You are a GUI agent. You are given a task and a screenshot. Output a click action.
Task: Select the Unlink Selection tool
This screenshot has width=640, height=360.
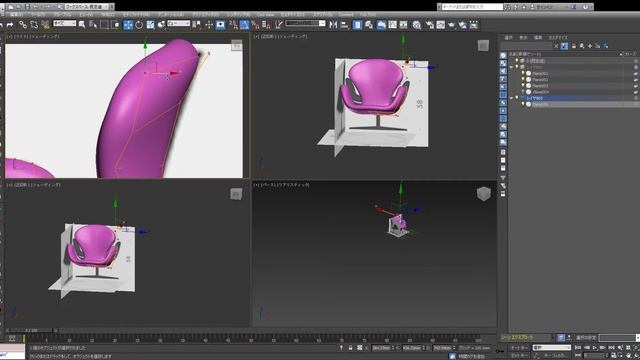34,25
